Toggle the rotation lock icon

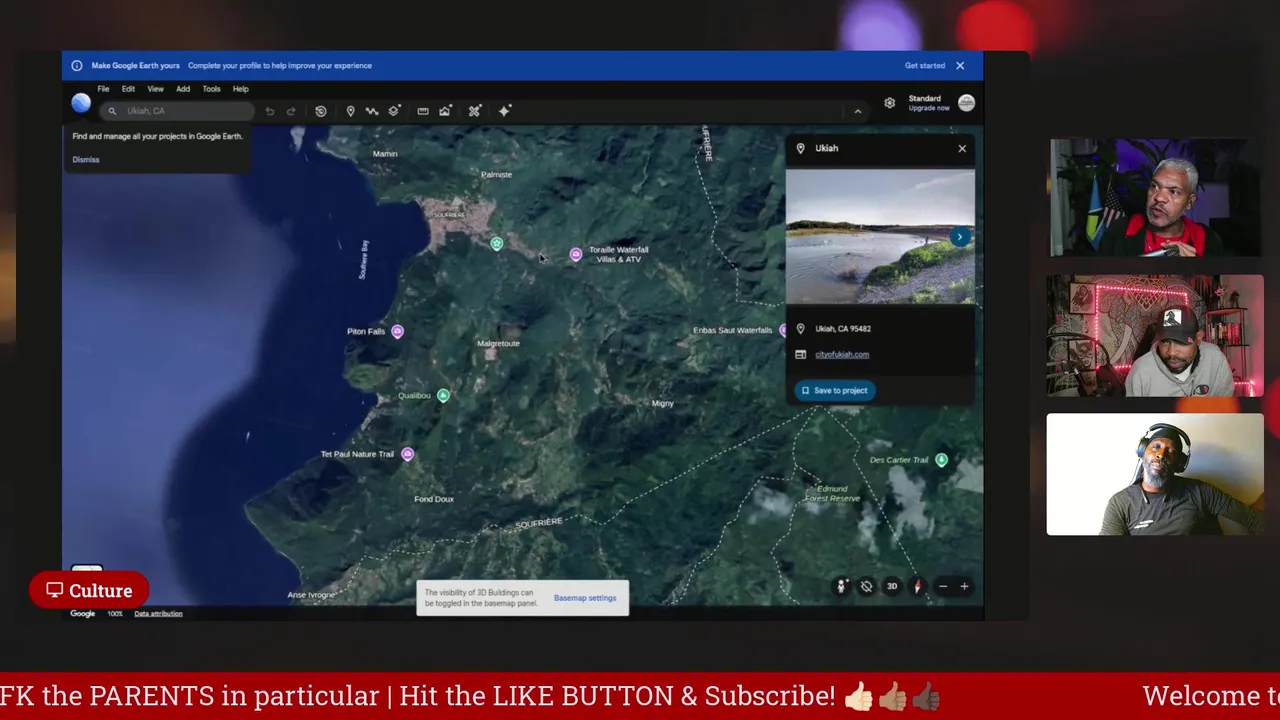(866, 587)
